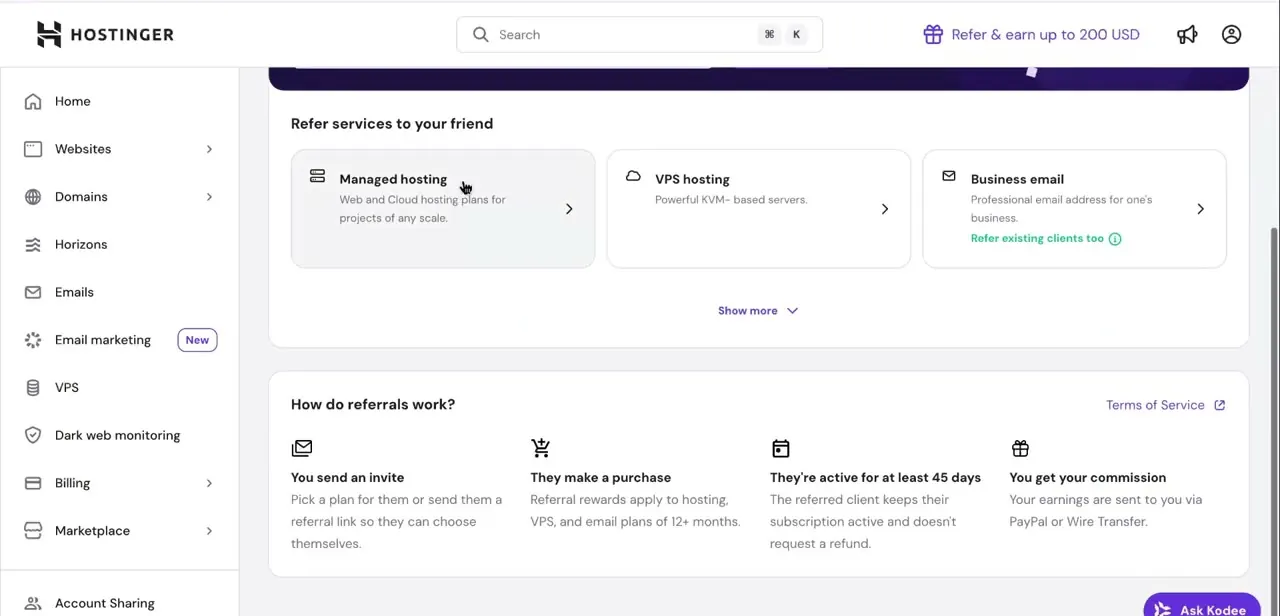Click the 'Refer services to your friend' heading

(x=392, y=124)
